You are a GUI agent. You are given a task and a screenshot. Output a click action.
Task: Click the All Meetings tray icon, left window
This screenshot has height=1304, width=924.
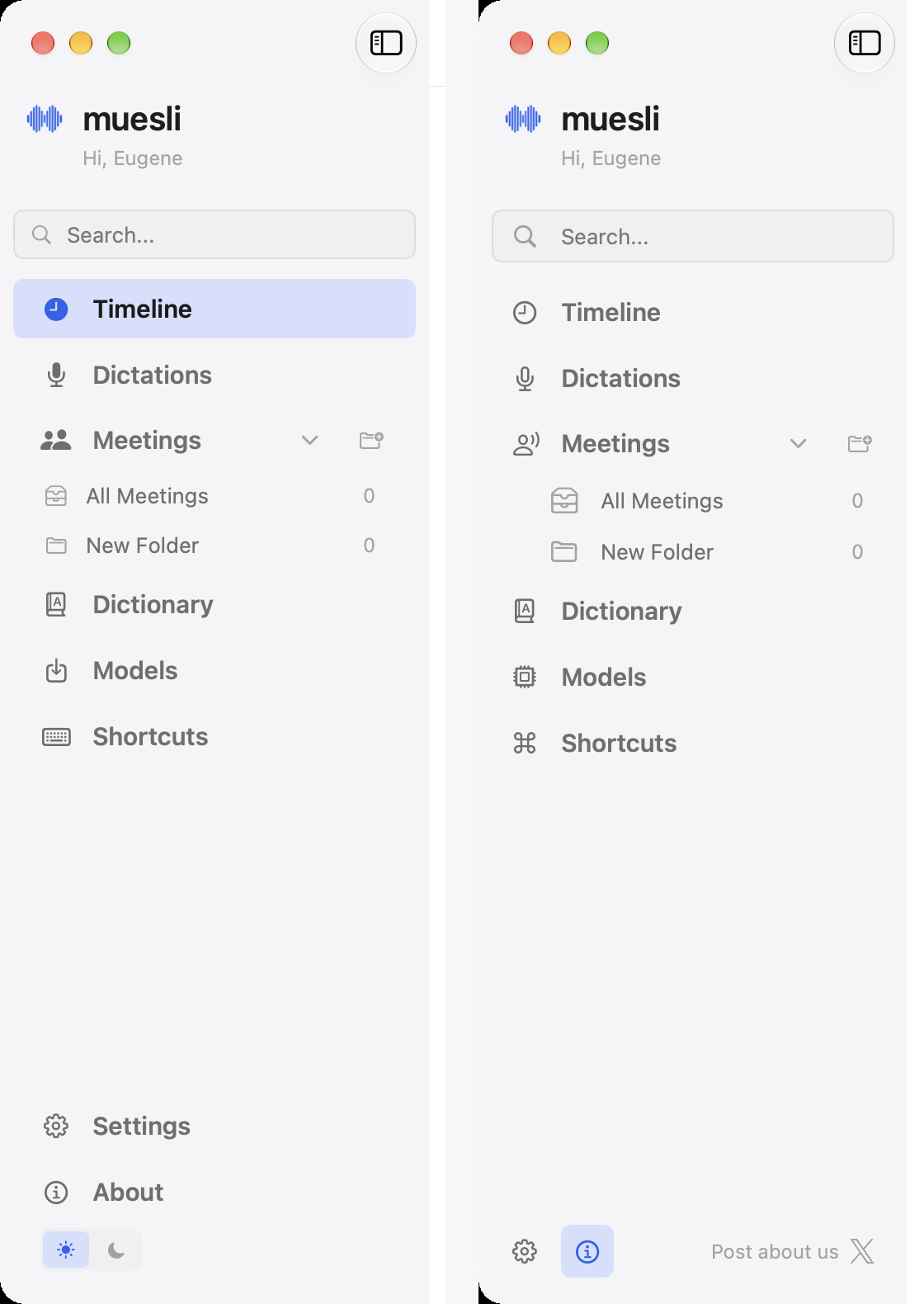(56, 496)
